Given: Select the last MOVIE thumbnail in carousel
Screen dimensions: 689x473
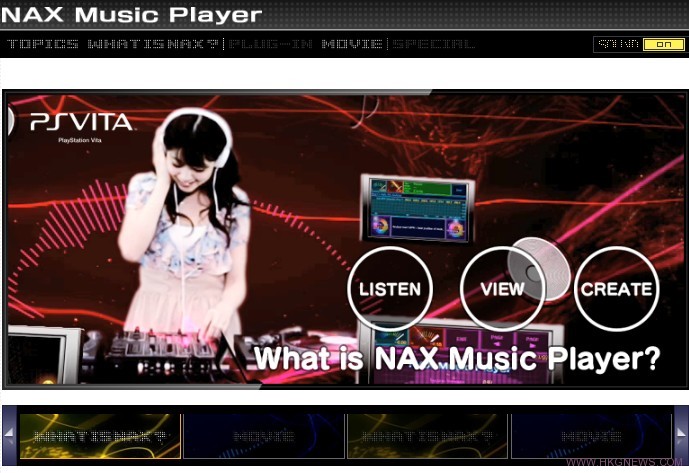Looking at the screenshot, I should coord(591,436).
